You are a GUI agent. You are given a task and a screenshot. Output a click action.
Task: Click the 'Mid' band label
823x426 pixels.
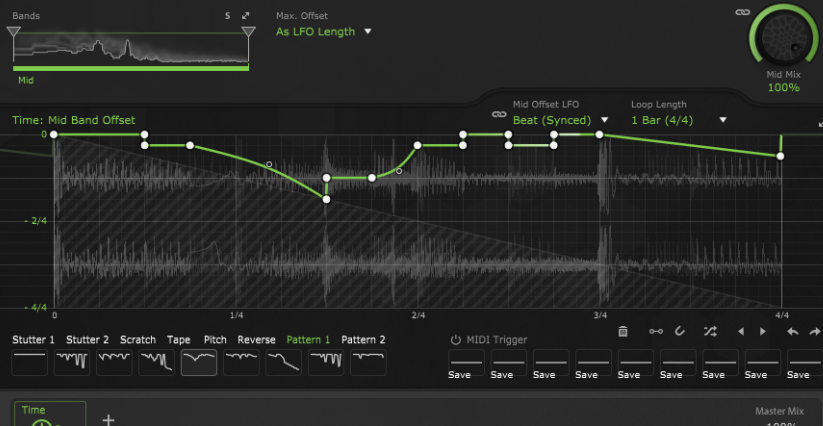(x=26, y=80)
